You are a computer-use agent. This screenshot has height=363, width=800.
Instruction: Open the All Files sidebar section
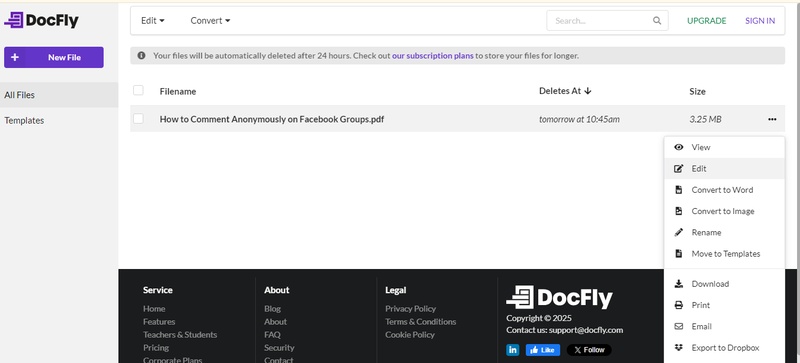pos(59,95)
